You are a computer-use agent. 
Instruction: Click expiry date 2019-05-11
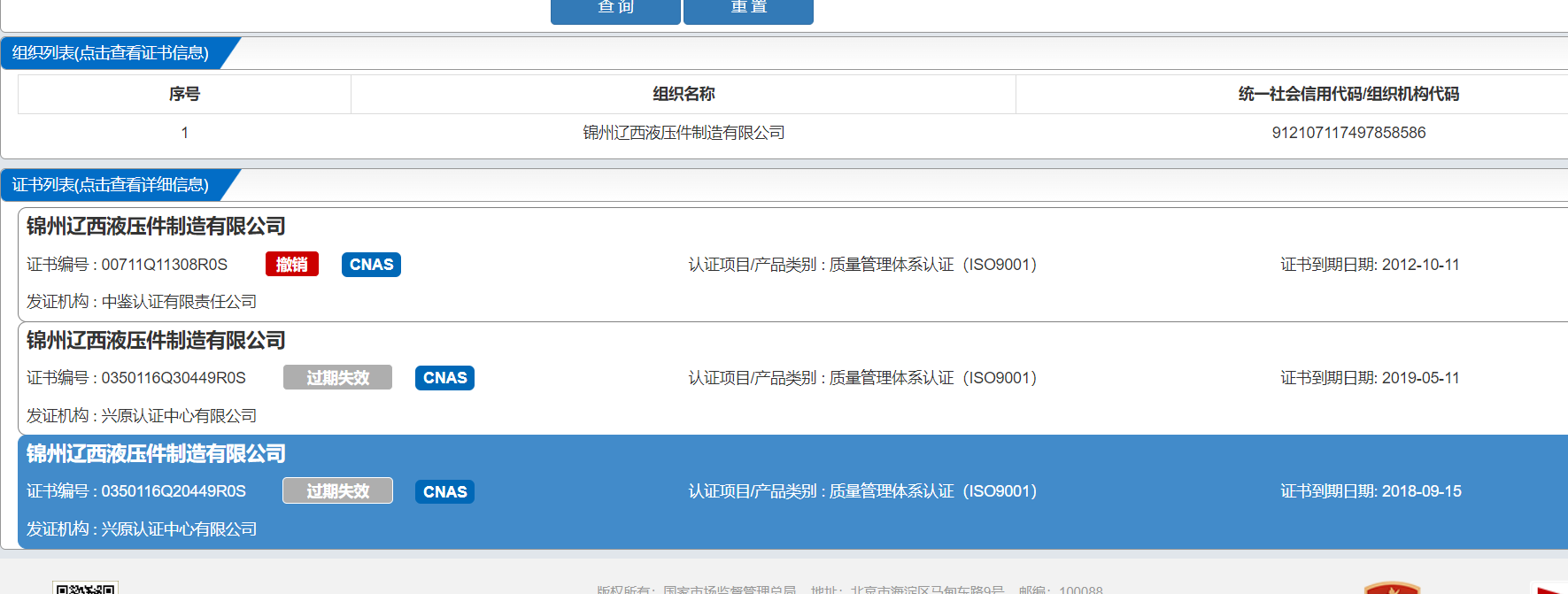coord(1420,378)
